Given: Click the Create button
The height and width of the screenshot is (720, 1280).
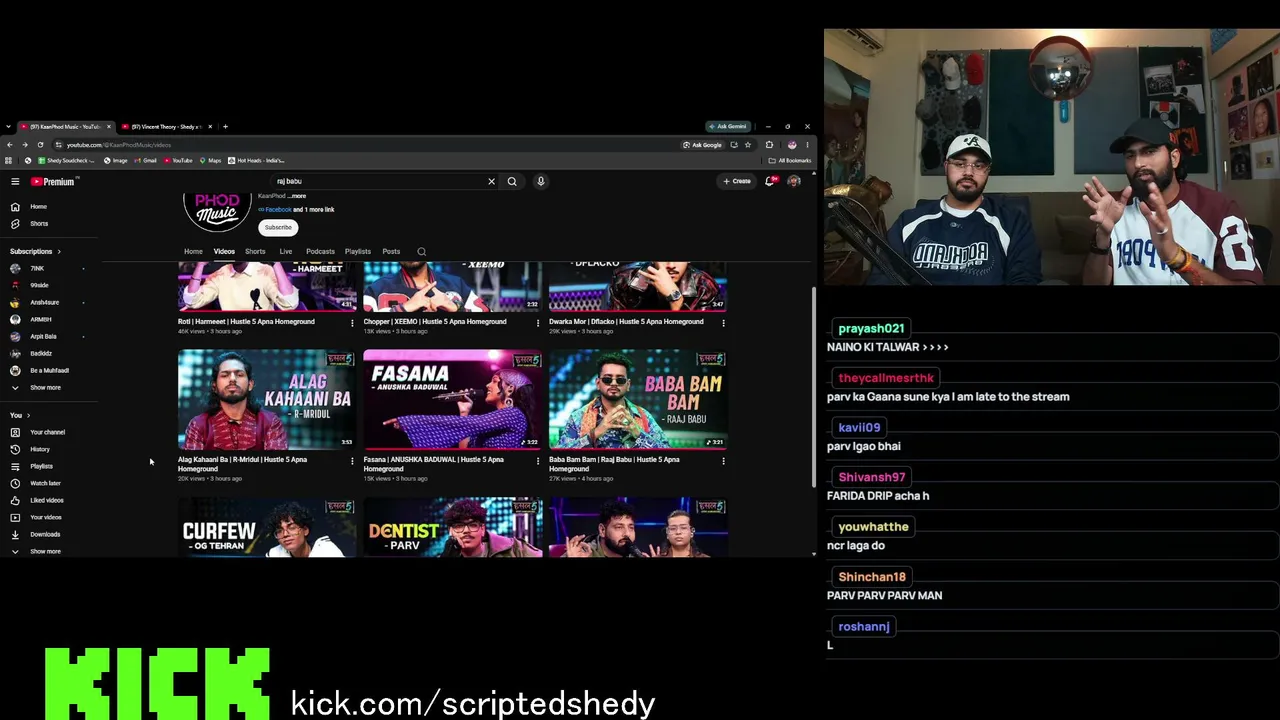Looking at the screenshot, I should coord(737,181).
